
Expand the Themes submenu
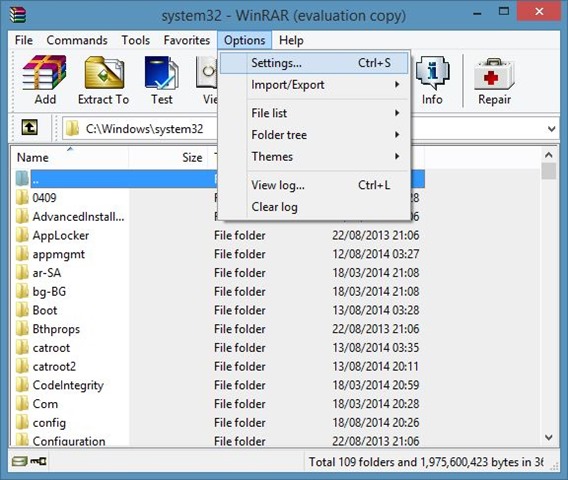pyautogui.click(x=314, y=156)
